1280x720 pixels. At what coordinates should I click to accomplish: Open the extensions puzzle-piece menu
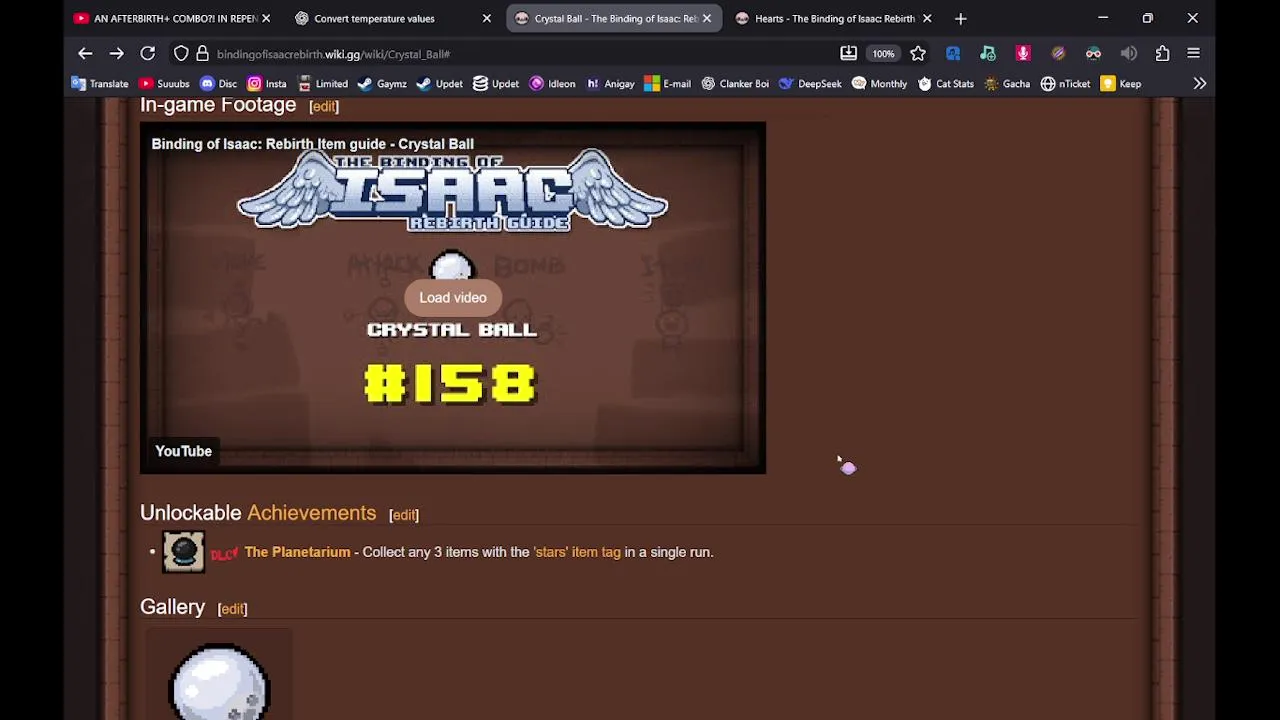[x=1162, y=53]
